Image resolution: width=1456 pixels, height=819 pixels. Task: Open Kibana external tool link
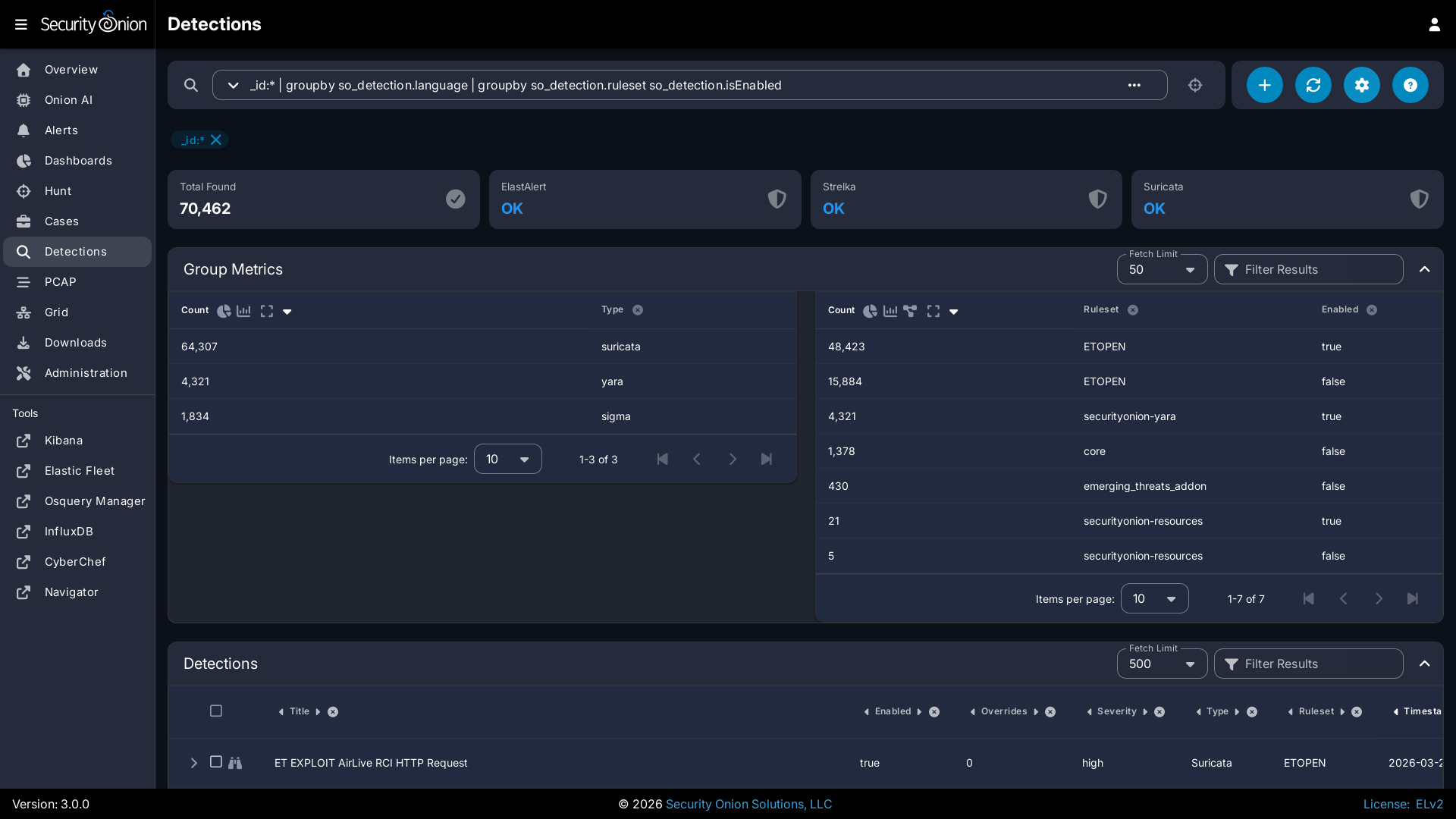click(63, 441)
